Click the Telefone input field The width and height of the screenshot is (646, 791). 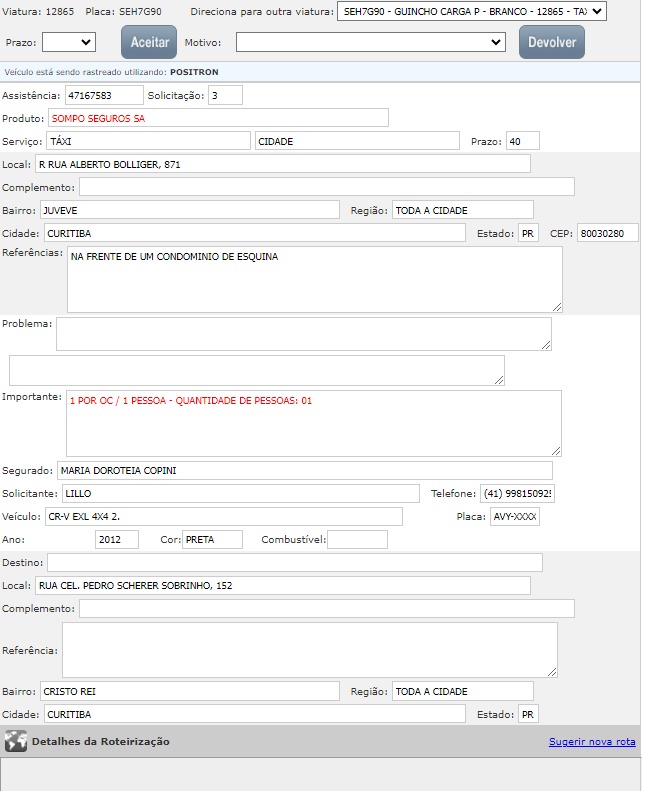point(517,494)
